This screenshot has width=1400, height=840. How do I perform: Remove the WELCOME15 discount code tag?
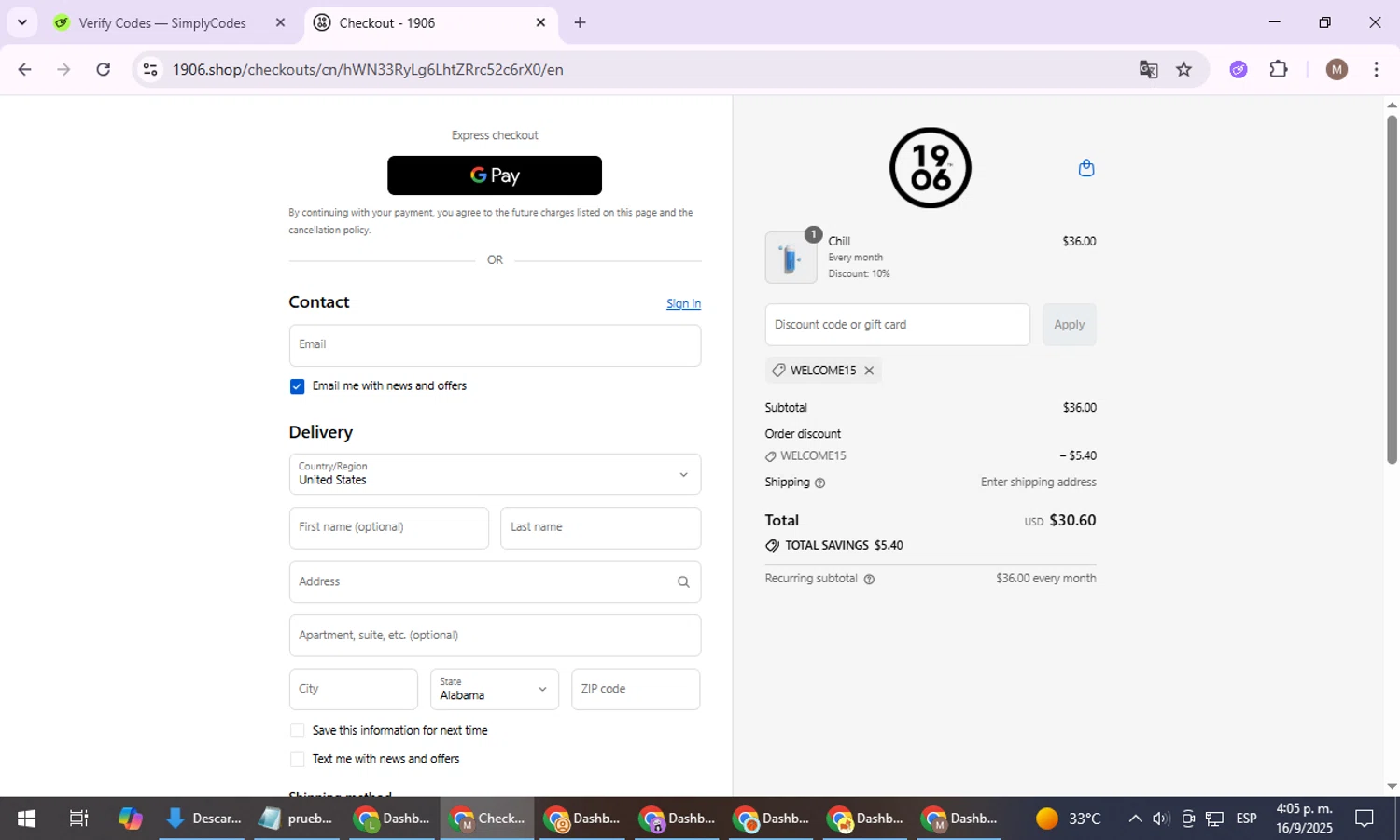tap(869, 371)
